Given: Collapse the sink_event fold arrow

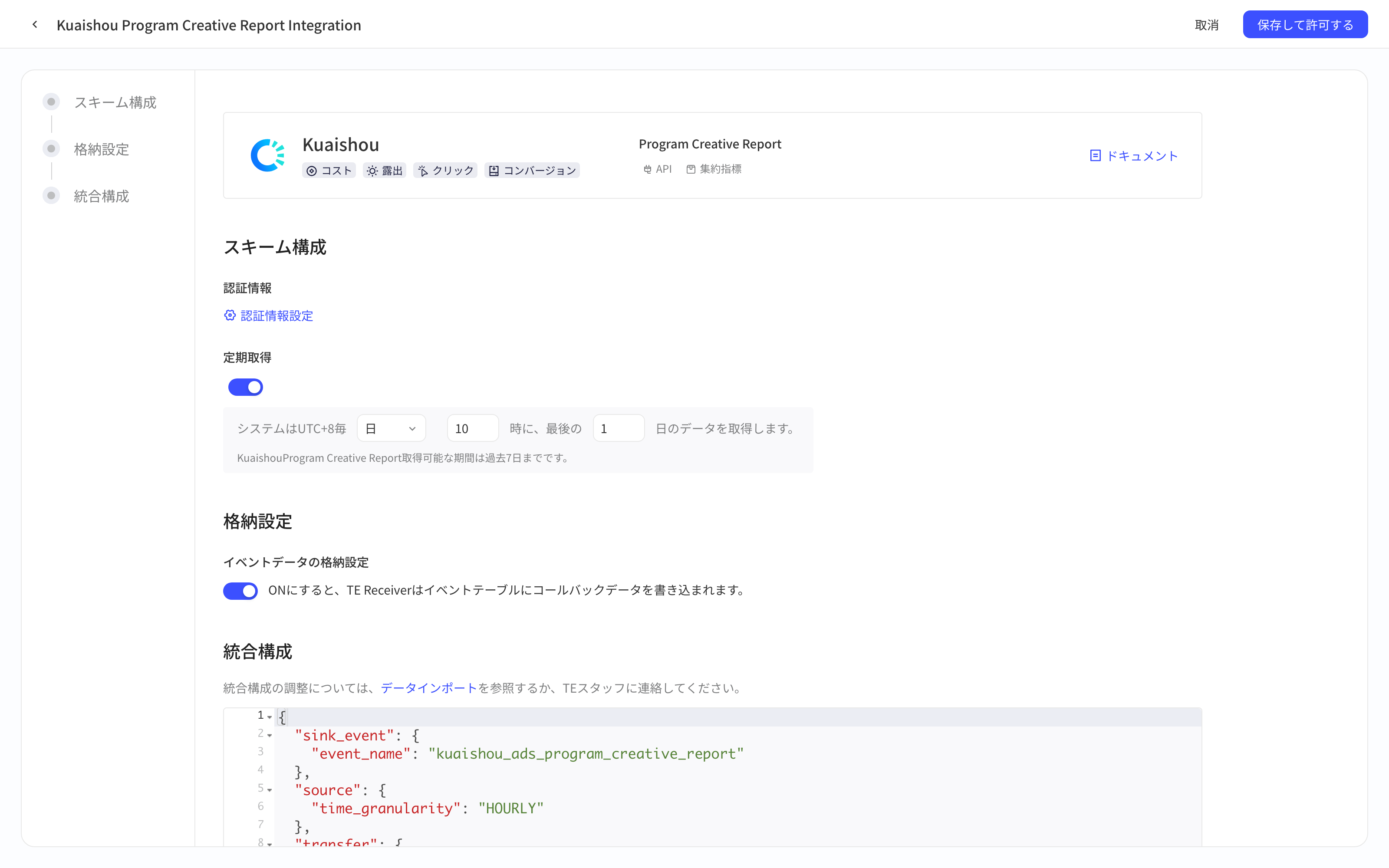Looking at the screenshot, I should [269, 735].
